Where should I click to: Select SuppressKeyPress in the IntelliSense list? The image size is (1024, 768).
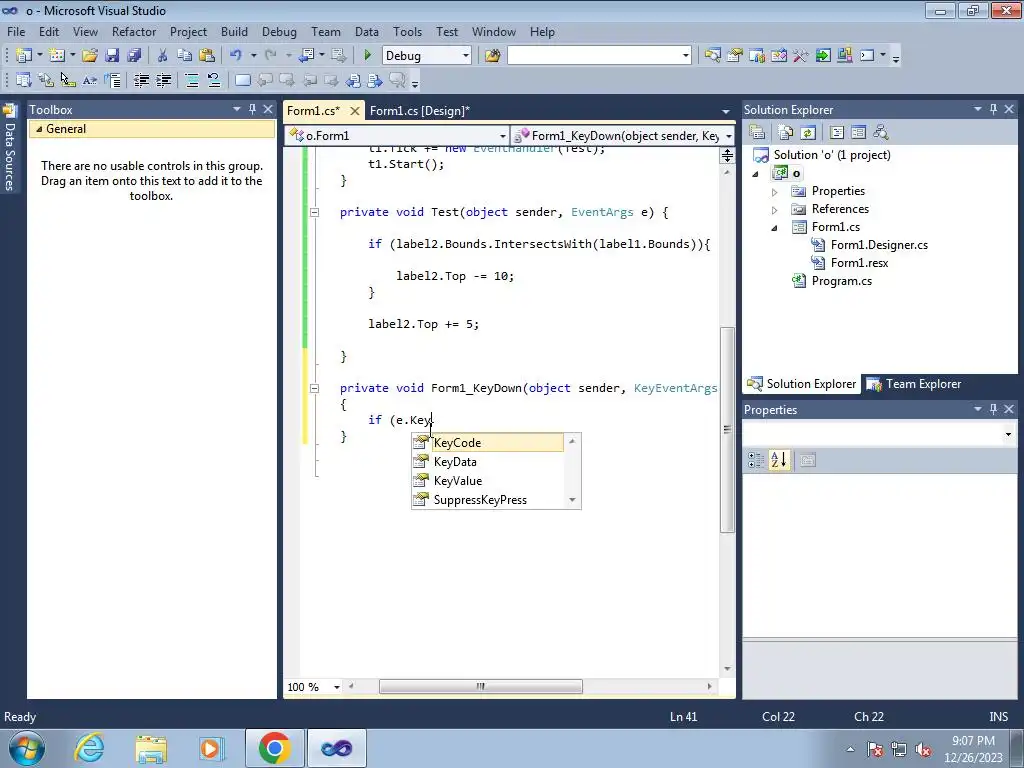tap(488, 500)
